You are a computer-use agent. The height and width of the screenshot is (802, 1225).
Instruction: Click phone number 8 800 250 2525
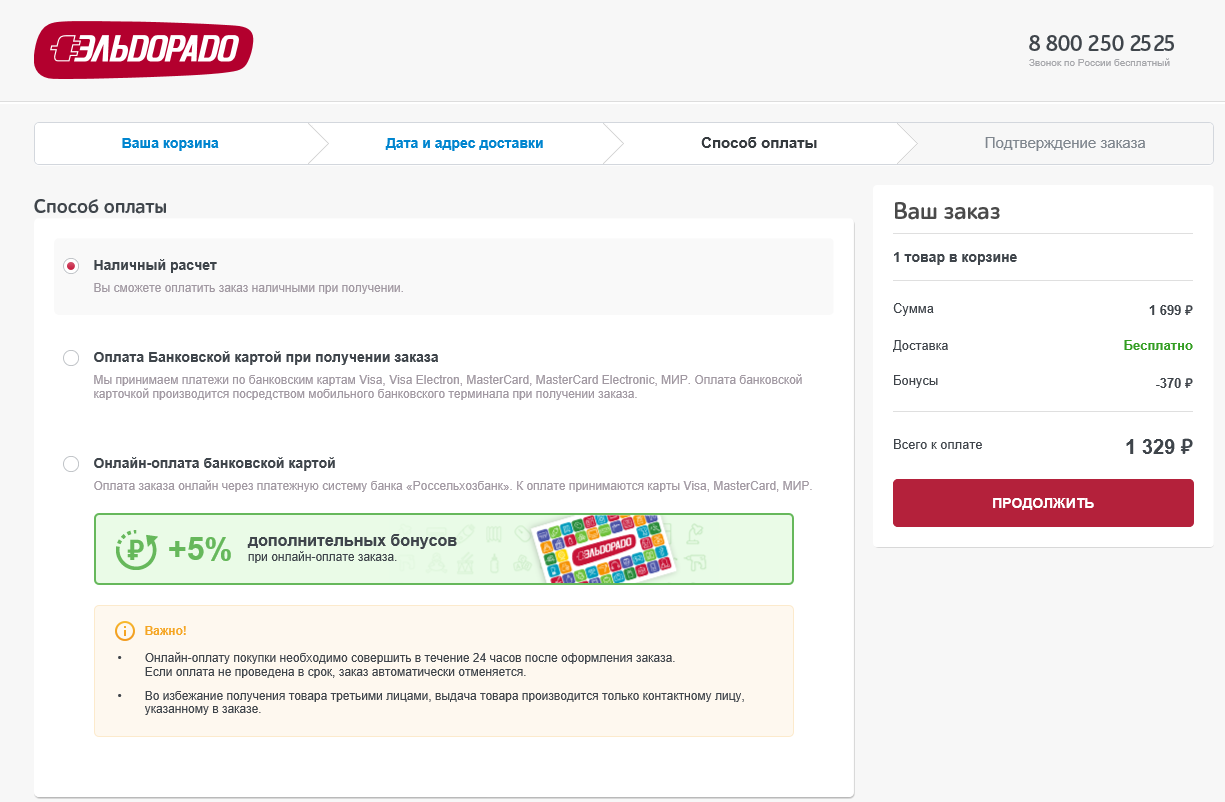click(x=1101, y=43)
